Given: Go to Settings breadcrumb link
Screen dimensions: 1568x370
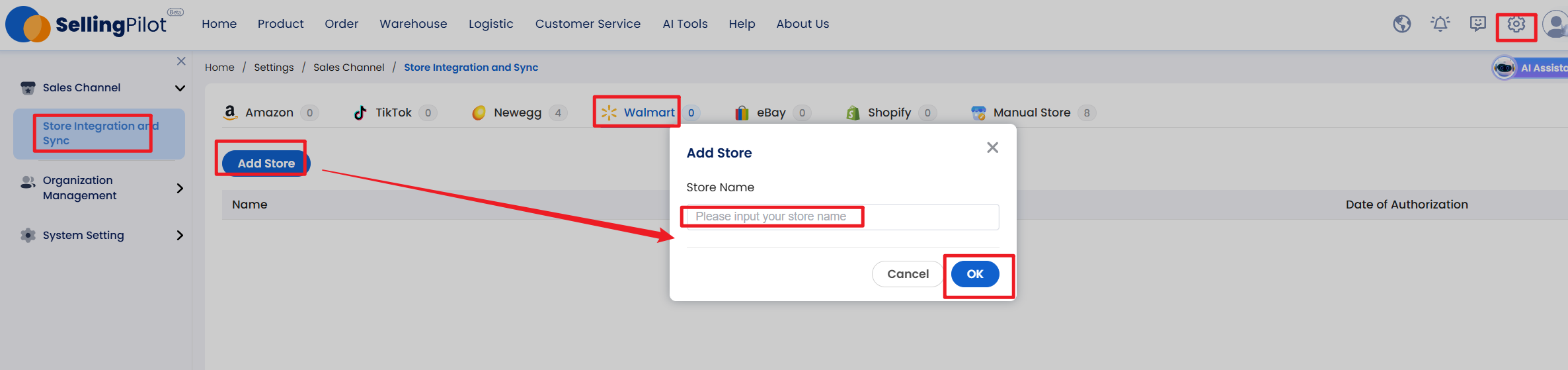Looking at the screenshot, I should (274, 68).
